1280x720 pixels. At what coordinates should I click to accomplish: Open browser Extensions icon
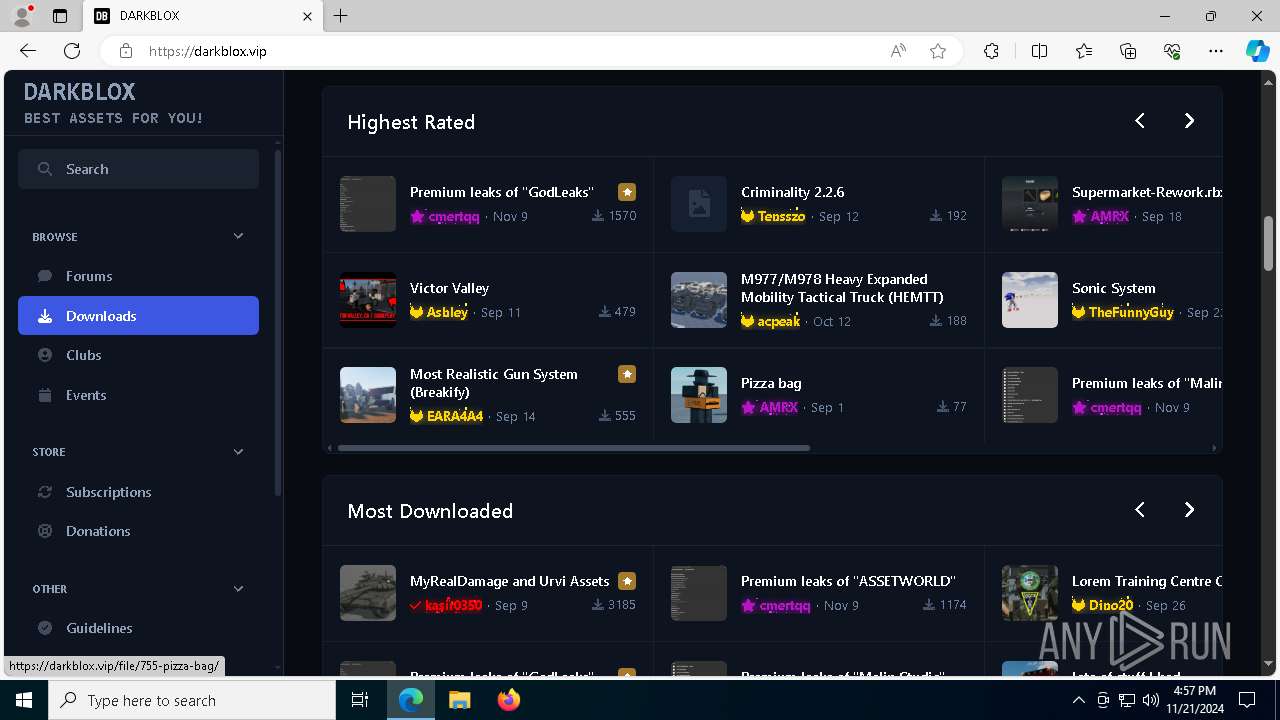click(991, 51)
